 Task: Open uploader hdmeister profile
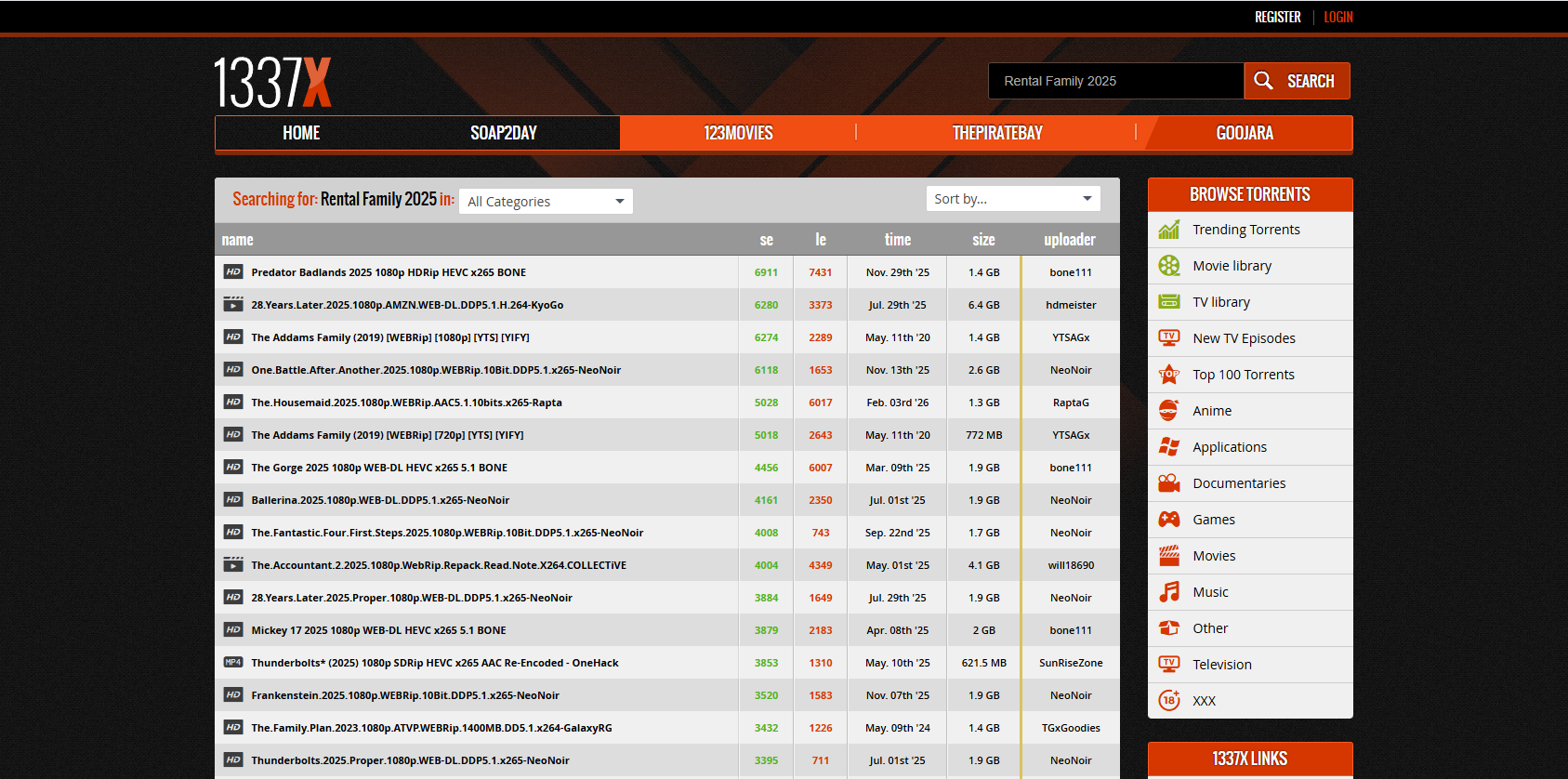tap(1071, 305)
